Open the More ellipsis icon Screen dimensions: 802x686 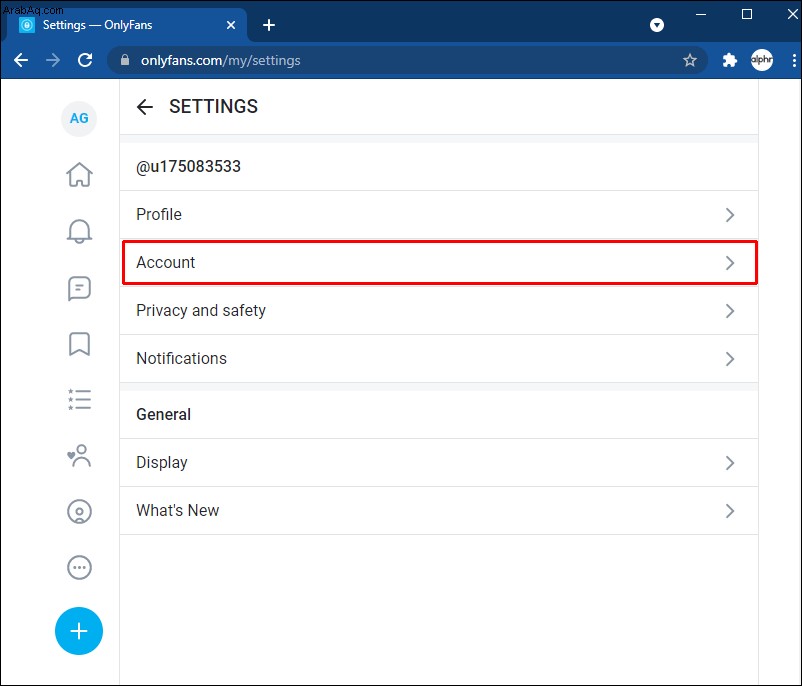point(79,567)
